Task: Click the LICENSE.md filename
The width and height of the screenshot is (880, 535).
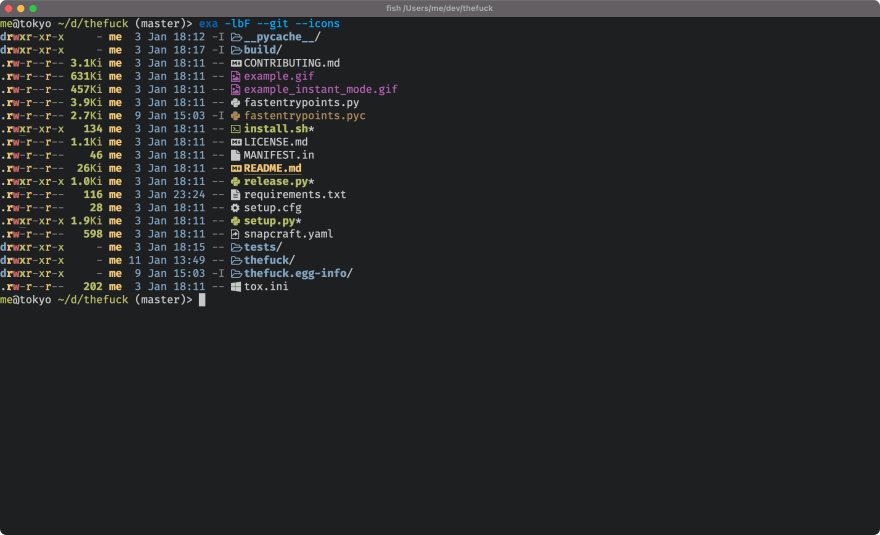Action: (276, 142)
